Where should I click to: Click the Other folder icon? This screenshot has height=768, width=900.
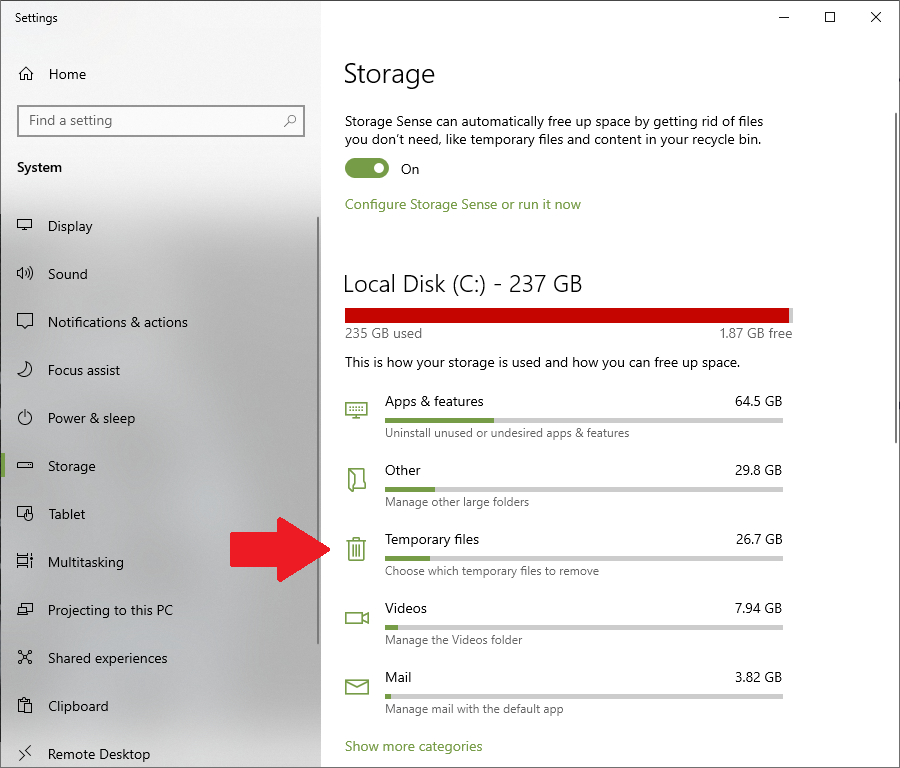356,479
